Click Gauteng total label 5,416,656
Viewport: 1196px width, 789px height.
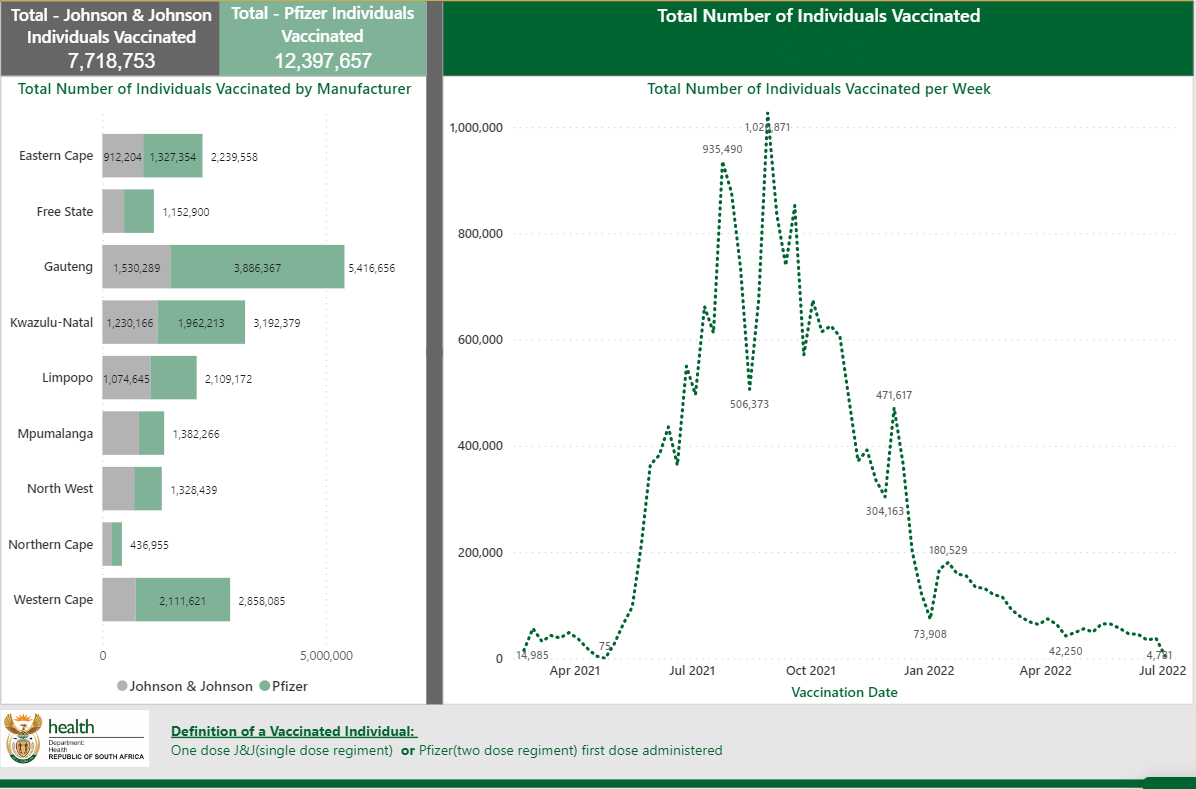(x=371, y=268)
